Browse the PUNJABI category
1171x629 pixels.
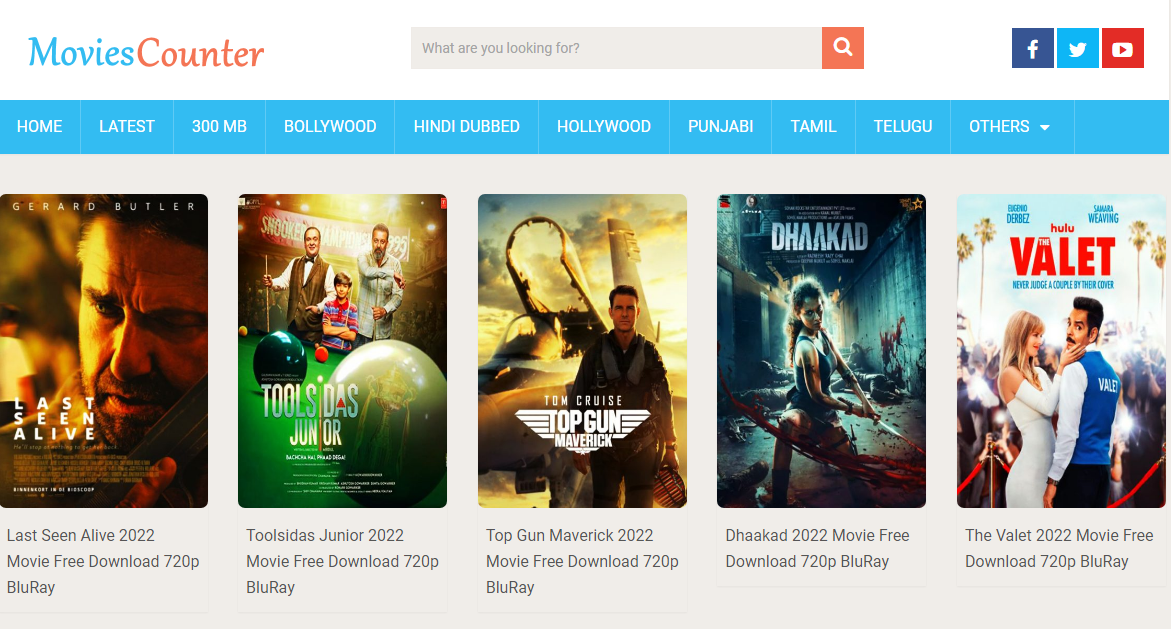pos(721,127)
